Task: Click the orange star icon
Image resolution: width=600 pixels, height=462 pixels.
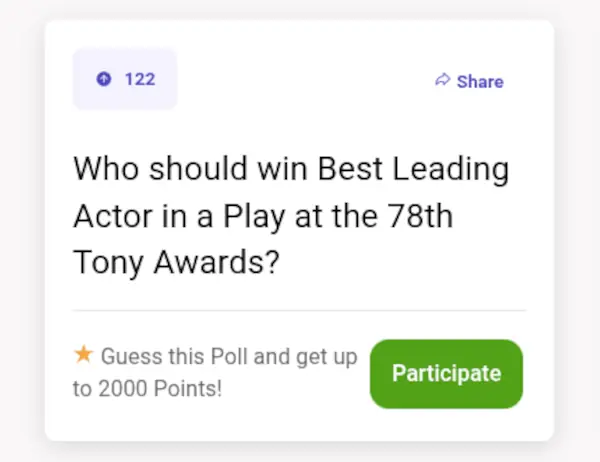Action: (84, 354)
